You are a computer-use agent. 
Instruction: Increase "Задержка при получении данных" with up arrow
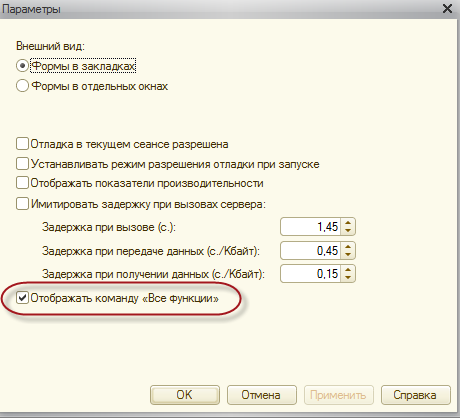[x=348, y=270]
